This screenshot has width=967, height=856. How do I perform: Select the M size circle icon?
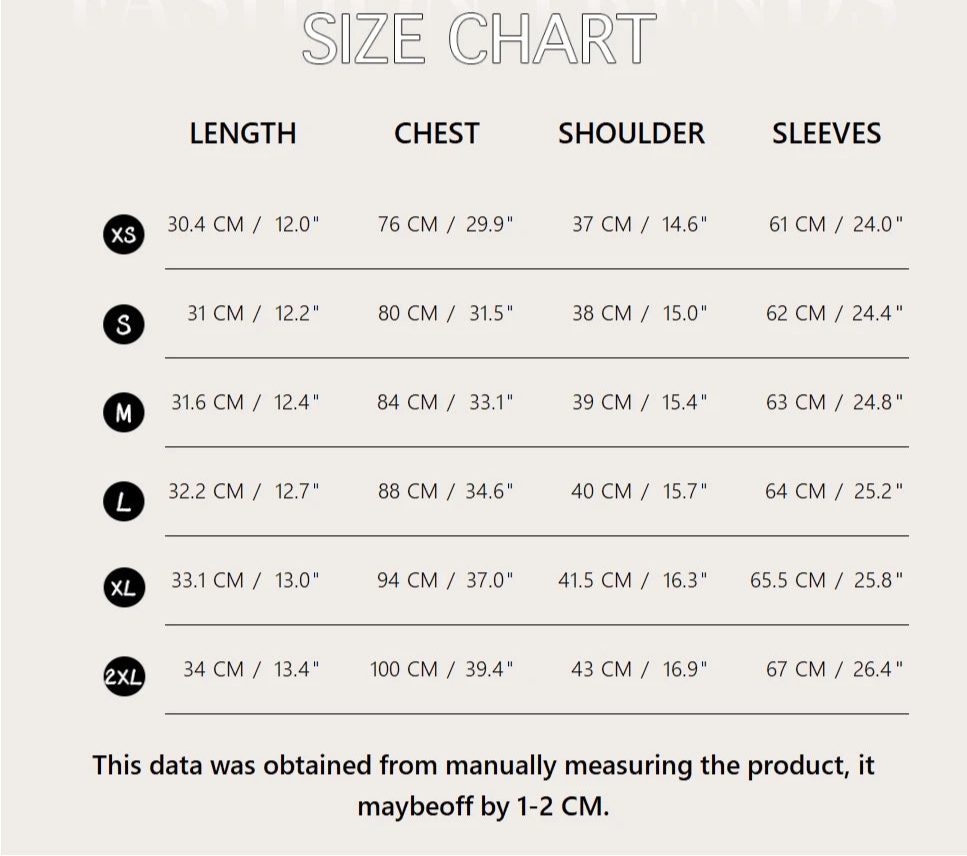(x=124, y=413)
